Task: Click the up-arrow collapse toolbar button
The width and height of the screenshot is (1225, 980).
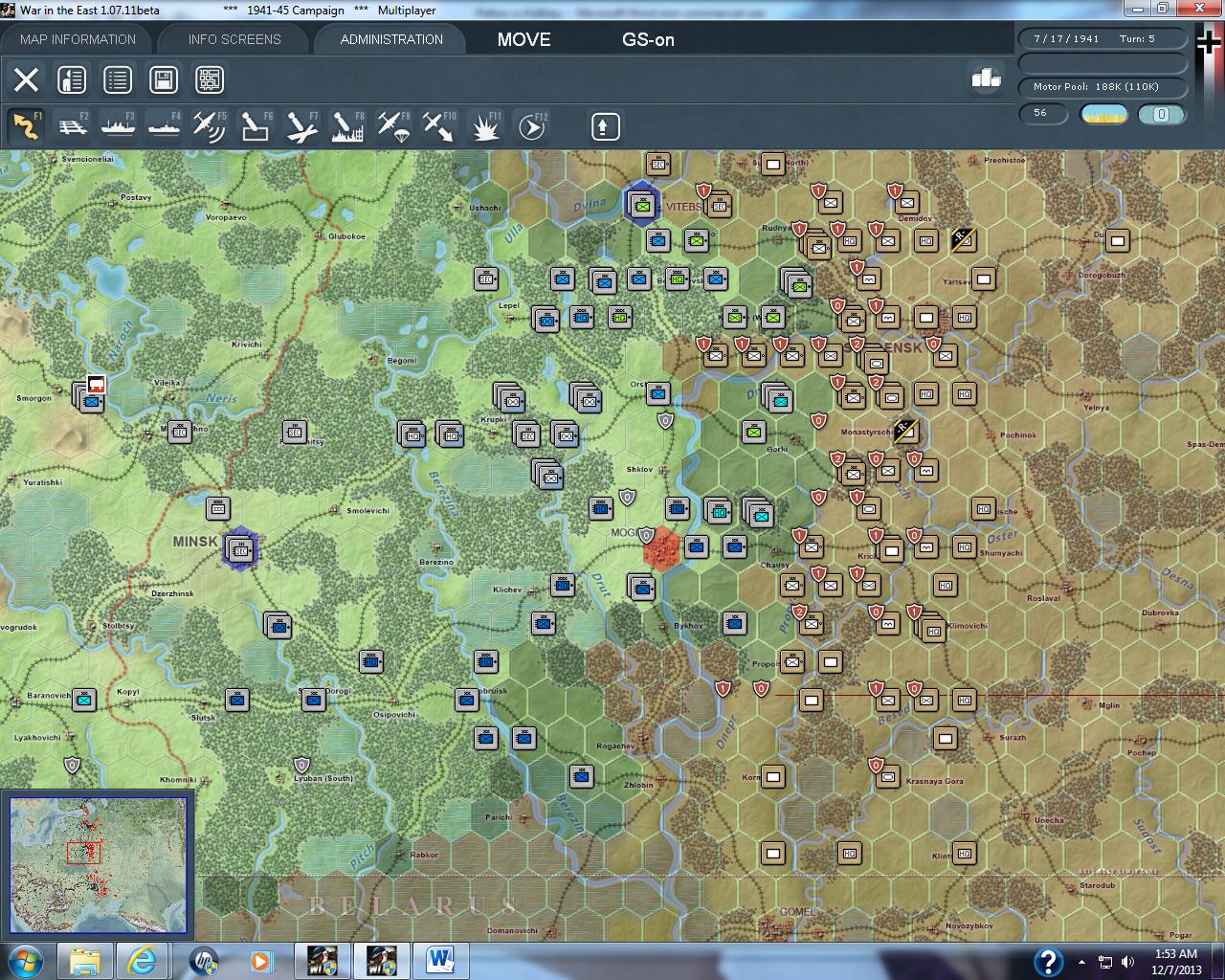Action: pyautogui.click(x=605, y=126)
